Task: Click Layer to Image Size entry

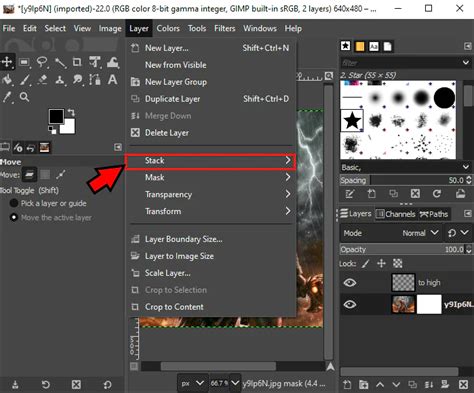Action: (x=211, y=256)
